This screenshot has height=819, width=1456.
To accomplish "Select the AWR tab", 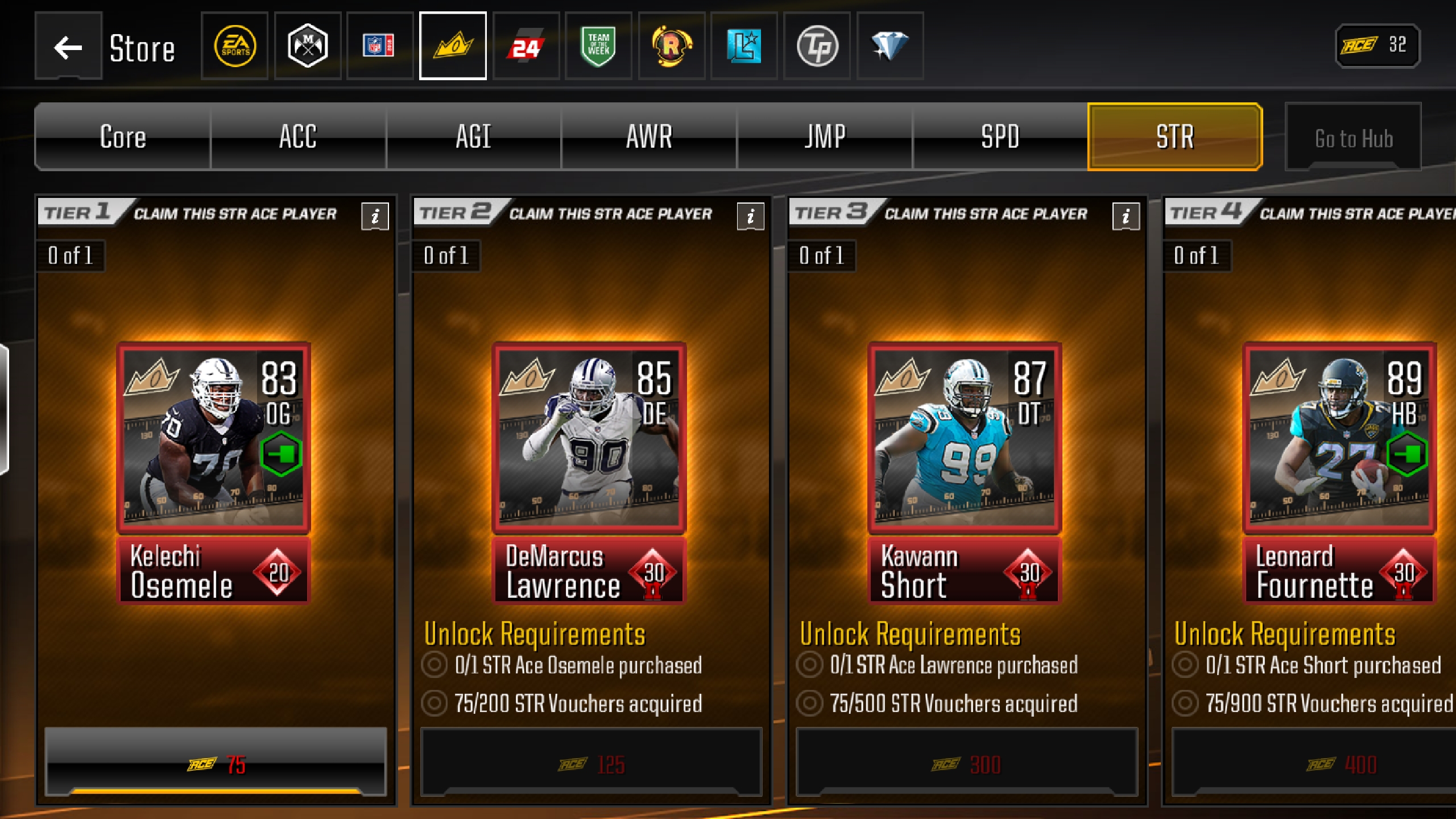I will (x=649, y=136).
